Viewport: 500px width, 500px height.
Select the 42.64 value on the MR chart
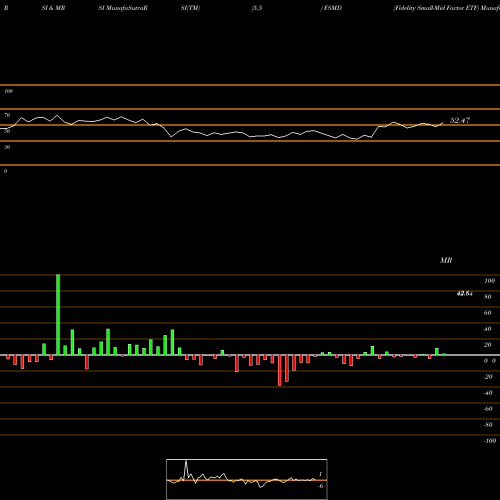[465, 294]
